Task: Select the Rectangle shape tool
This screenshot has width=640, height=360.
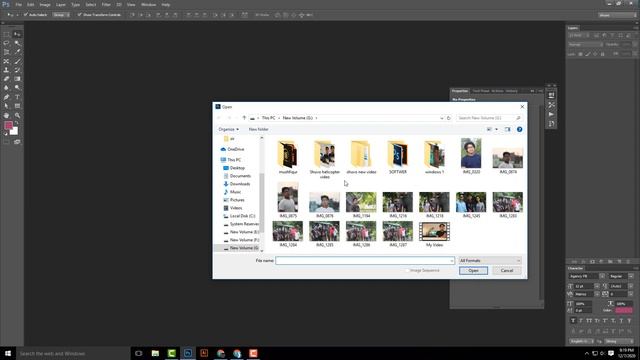Action: click(17, 106)
